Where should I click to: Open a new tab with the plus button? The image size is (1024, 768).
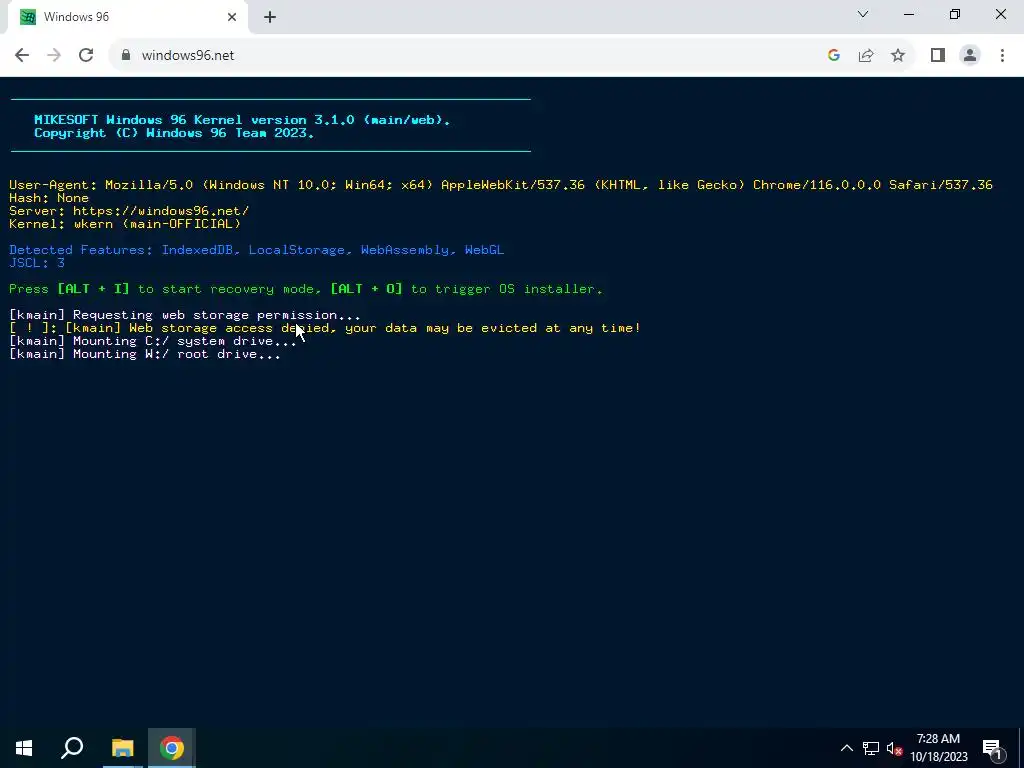tap(270, 17)
